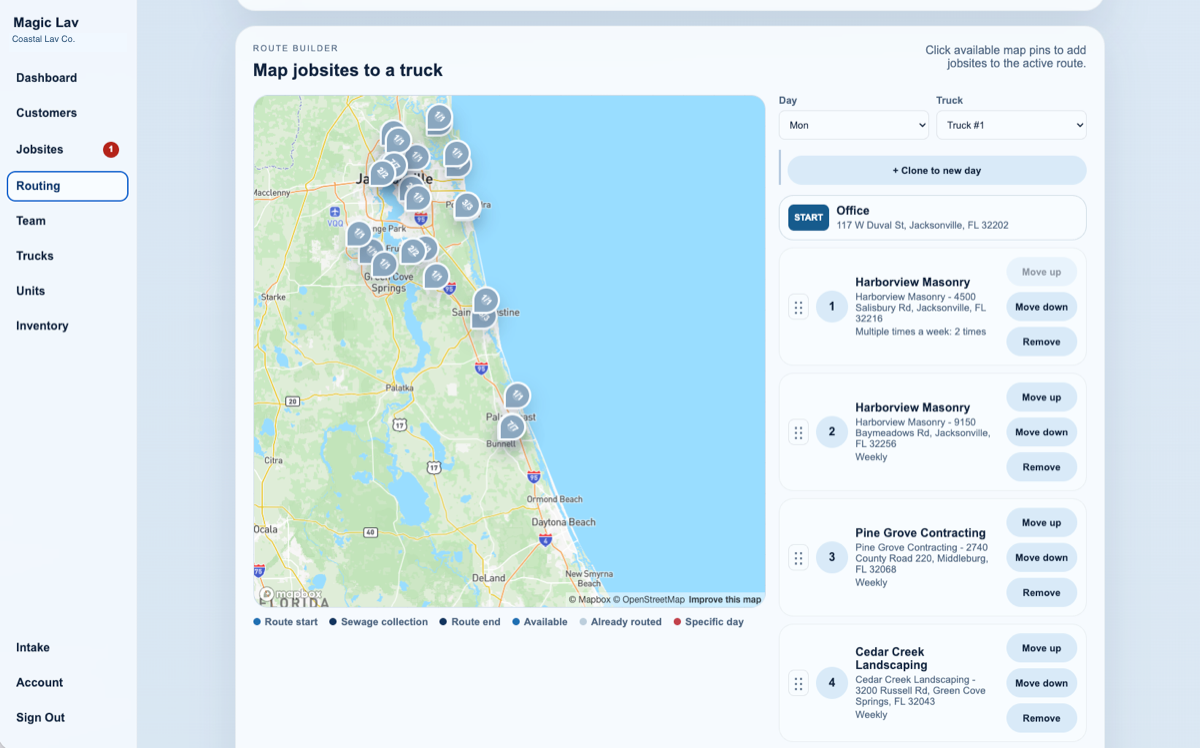Image resolution: width=1200 pixels, height=748 pixels.
Task: Click the stop number 2 circle
Action: 832,432
